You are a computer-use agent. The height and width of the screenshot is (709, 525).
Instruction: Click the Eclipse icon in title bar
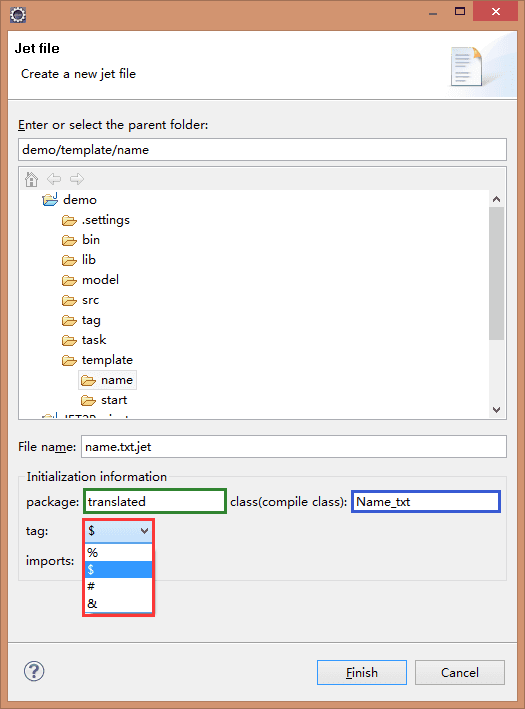pyautogui.click(x=18, y=14)
